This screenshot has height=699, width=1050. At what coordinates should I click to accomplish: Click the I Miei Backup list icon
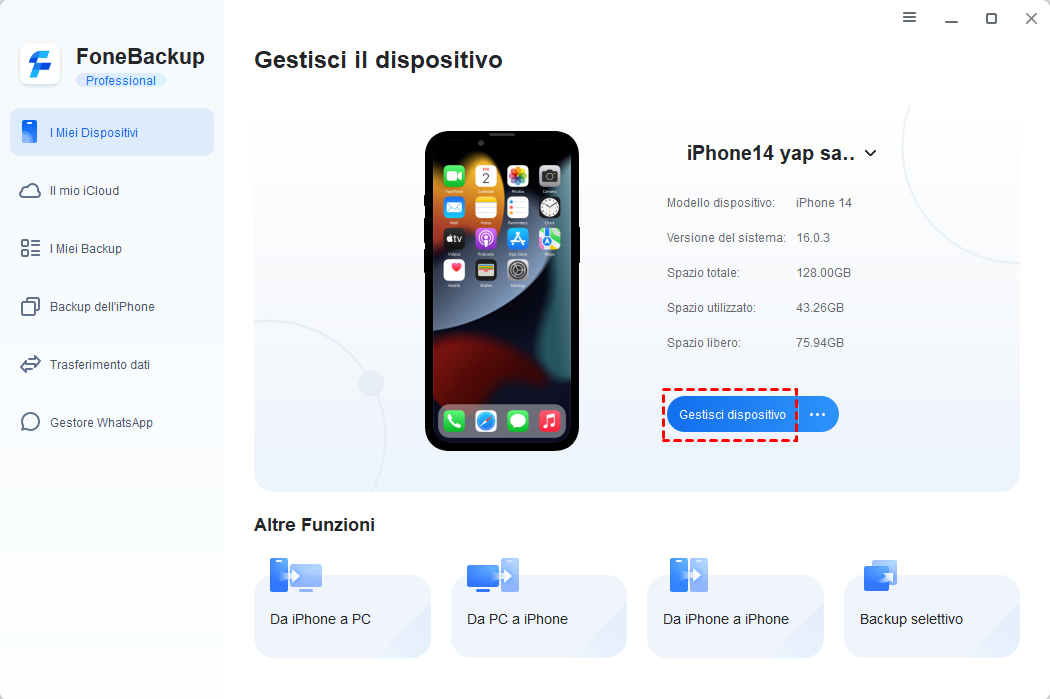[30, 248]
